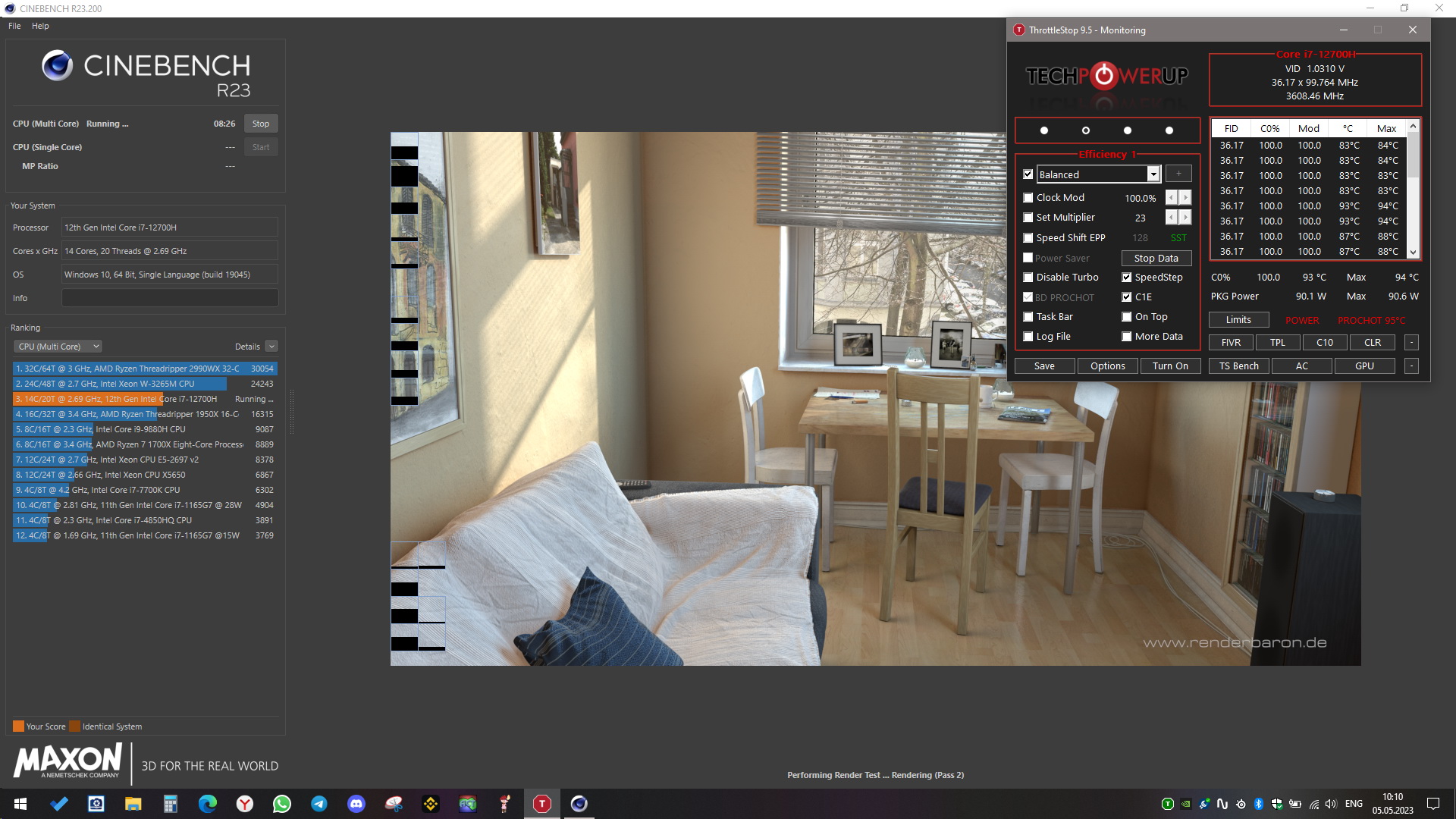Image resolution: width=1456 pixels, height=819 pixels.
Task: Click the Turn On button
Action: (1170, 366)
